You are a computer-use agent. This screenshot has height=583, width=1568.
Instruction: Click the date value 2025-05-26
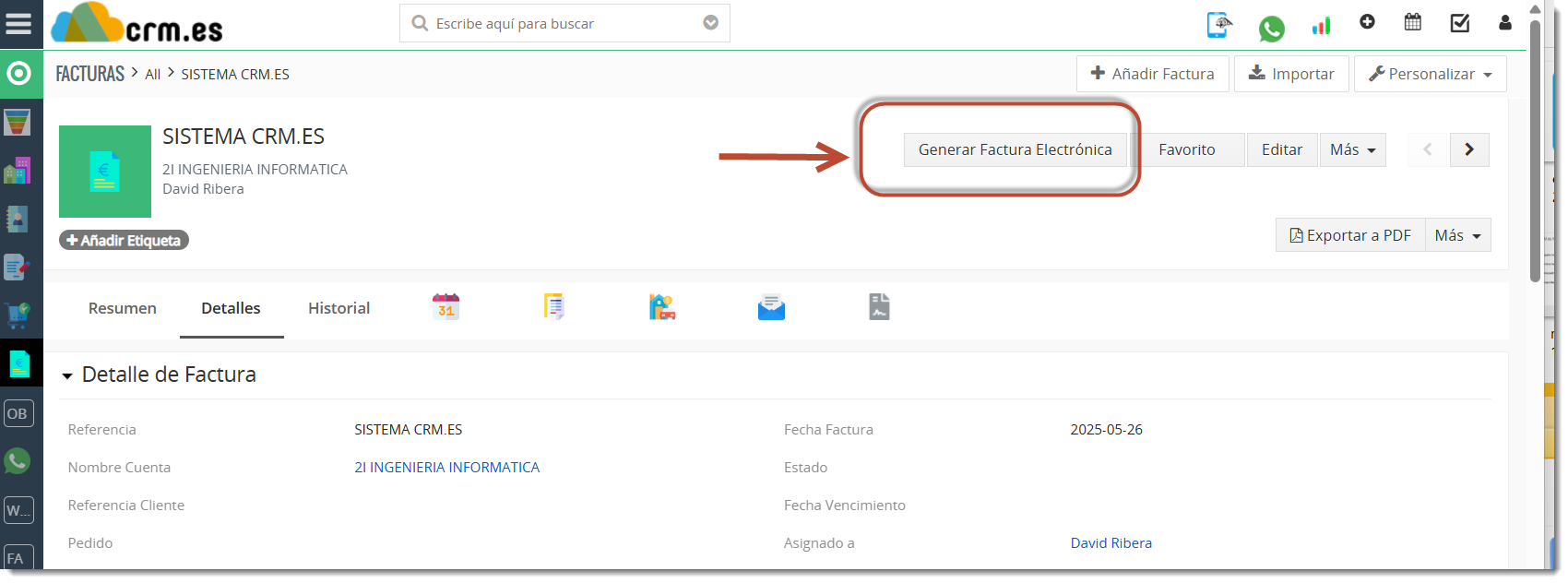coord(1106,430)
